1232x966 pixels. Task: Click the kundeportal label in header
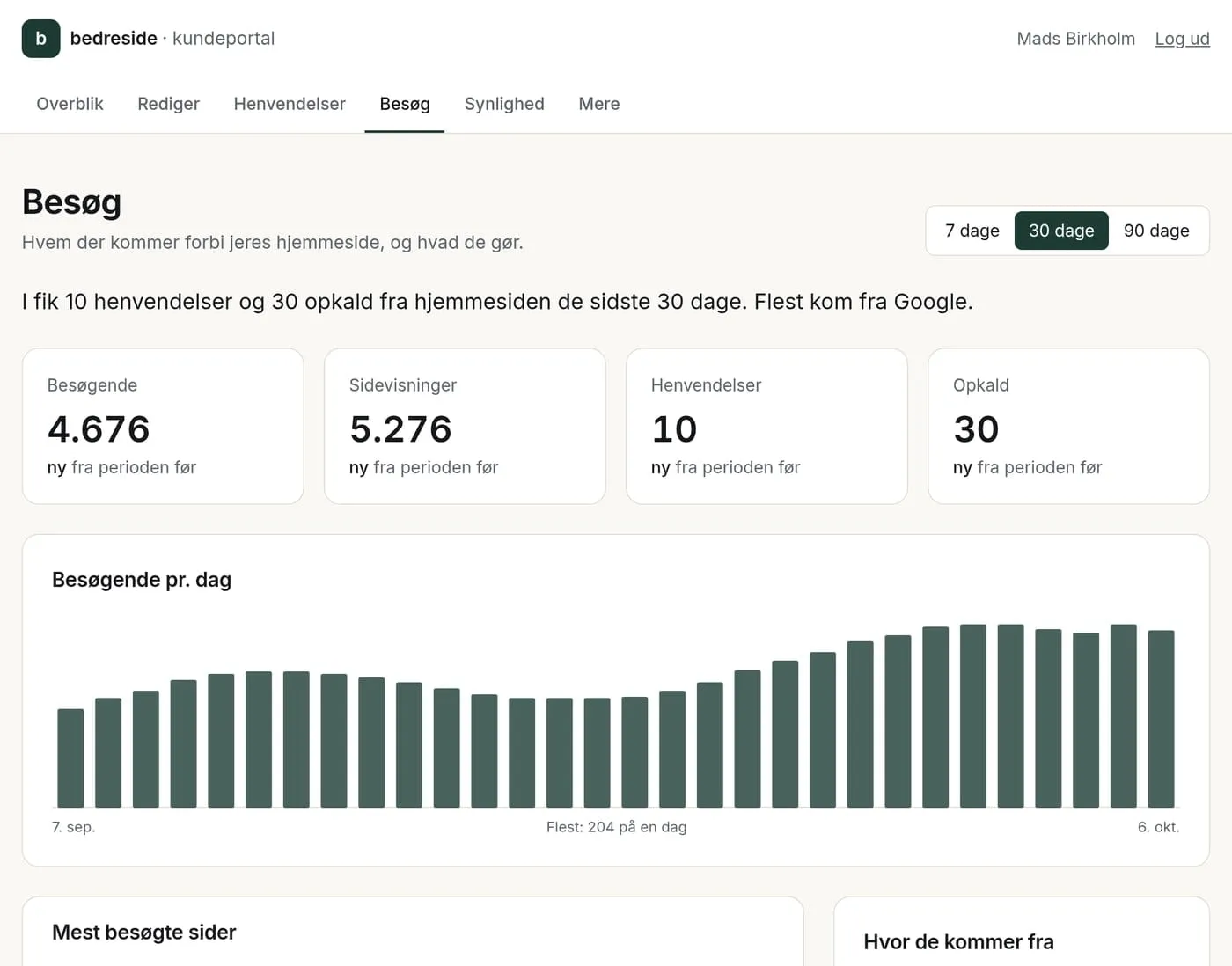224,39
